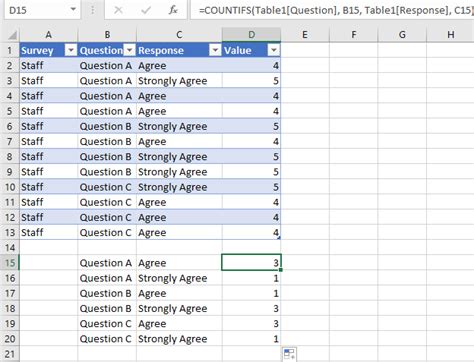Click inside the COUNTIFS formula bar
The image size is (474, 362).
pyautogui.click(x=333, y=10)
